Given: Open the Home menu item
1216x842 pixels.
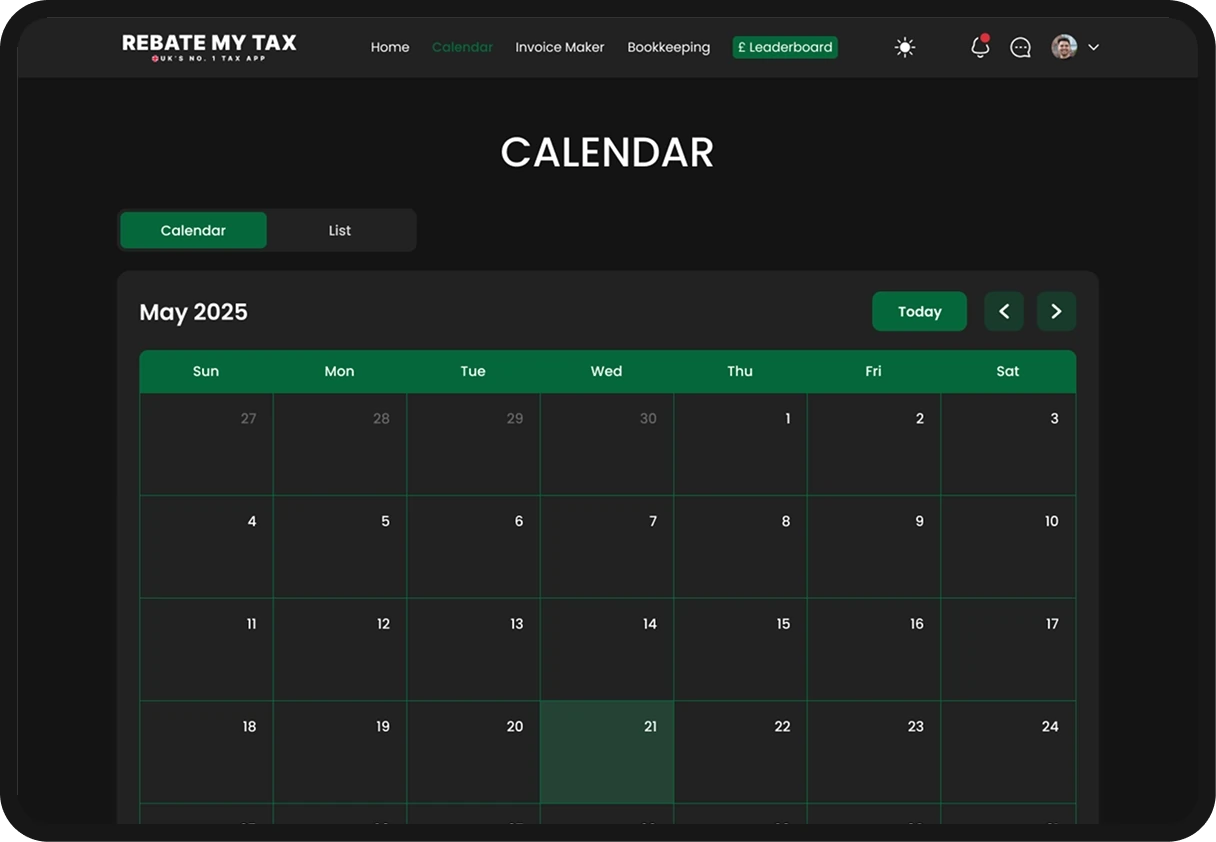Looking at the screenshot, I should (390, 47).
